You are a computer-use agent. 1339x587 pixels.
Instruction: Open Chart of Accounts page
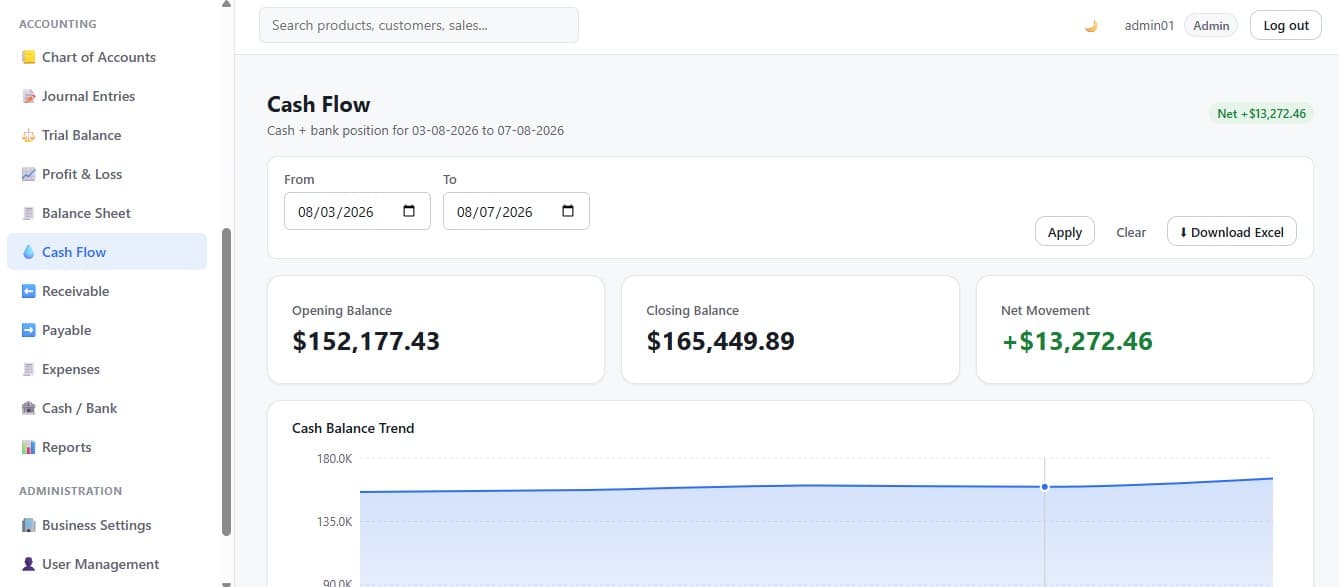(107, 57)
